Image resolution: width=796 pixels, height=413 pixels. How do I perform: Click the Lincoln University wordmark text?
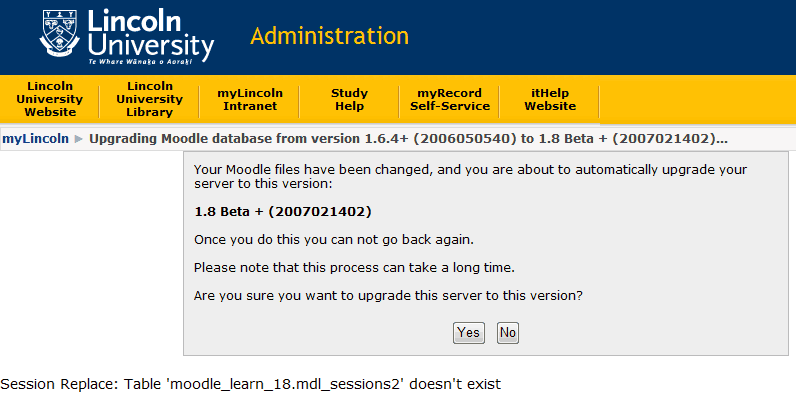coord(151,33)
